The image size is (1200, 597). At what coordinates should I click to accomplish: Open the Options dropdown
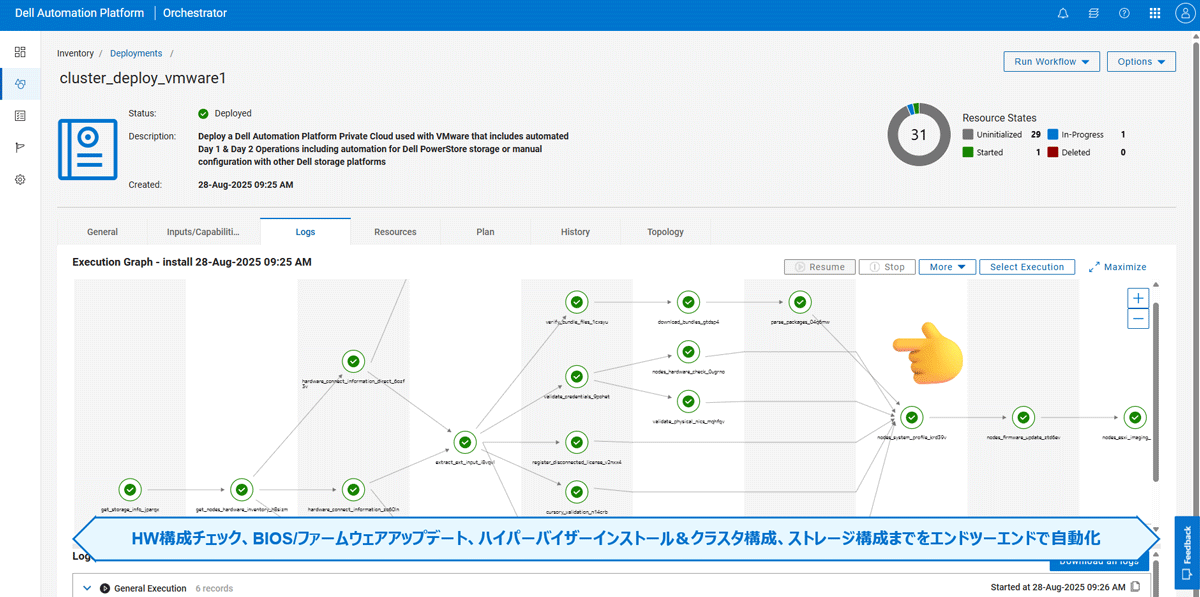pos(1141,62)
